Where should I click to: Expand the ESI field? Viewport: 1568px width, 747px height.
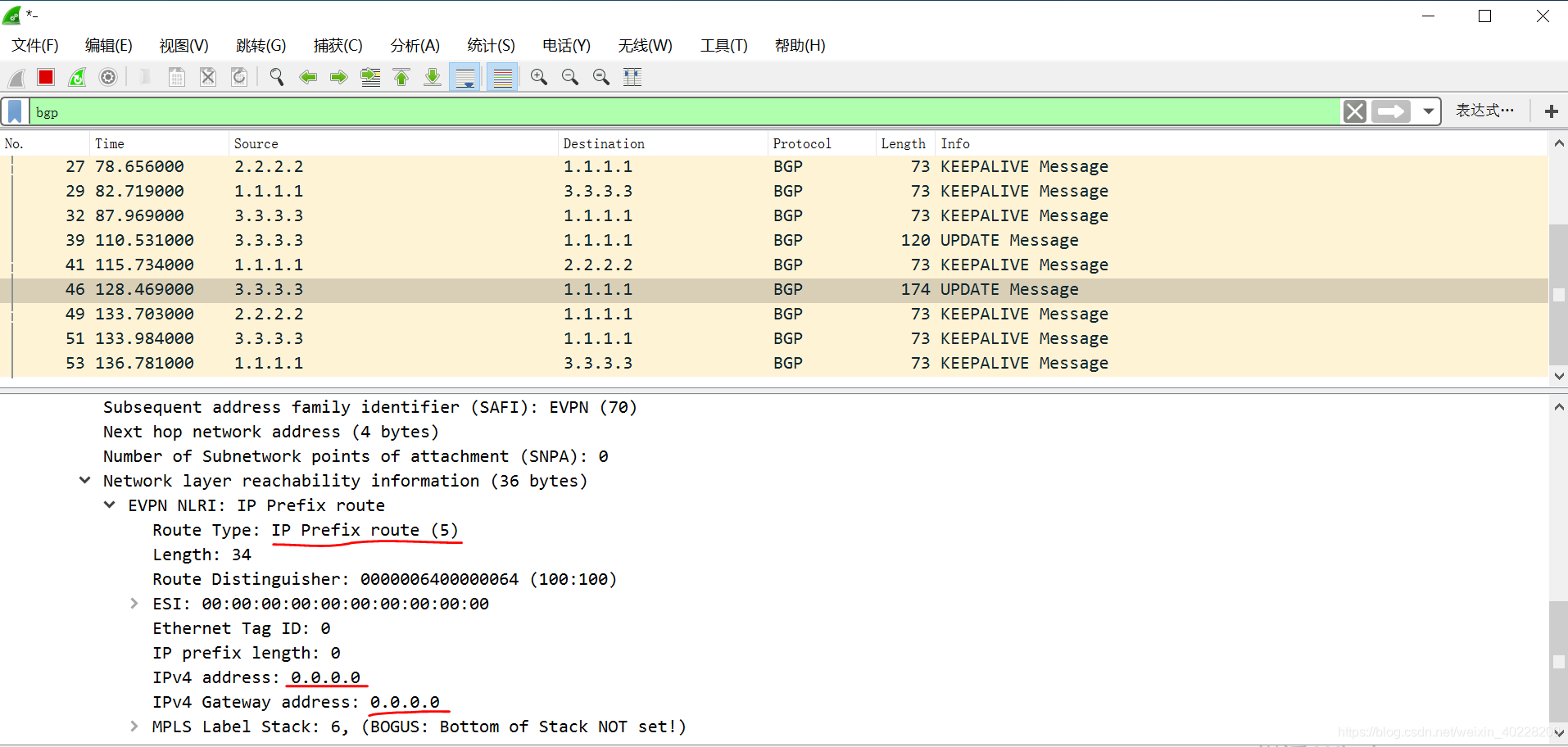[134, 603]
